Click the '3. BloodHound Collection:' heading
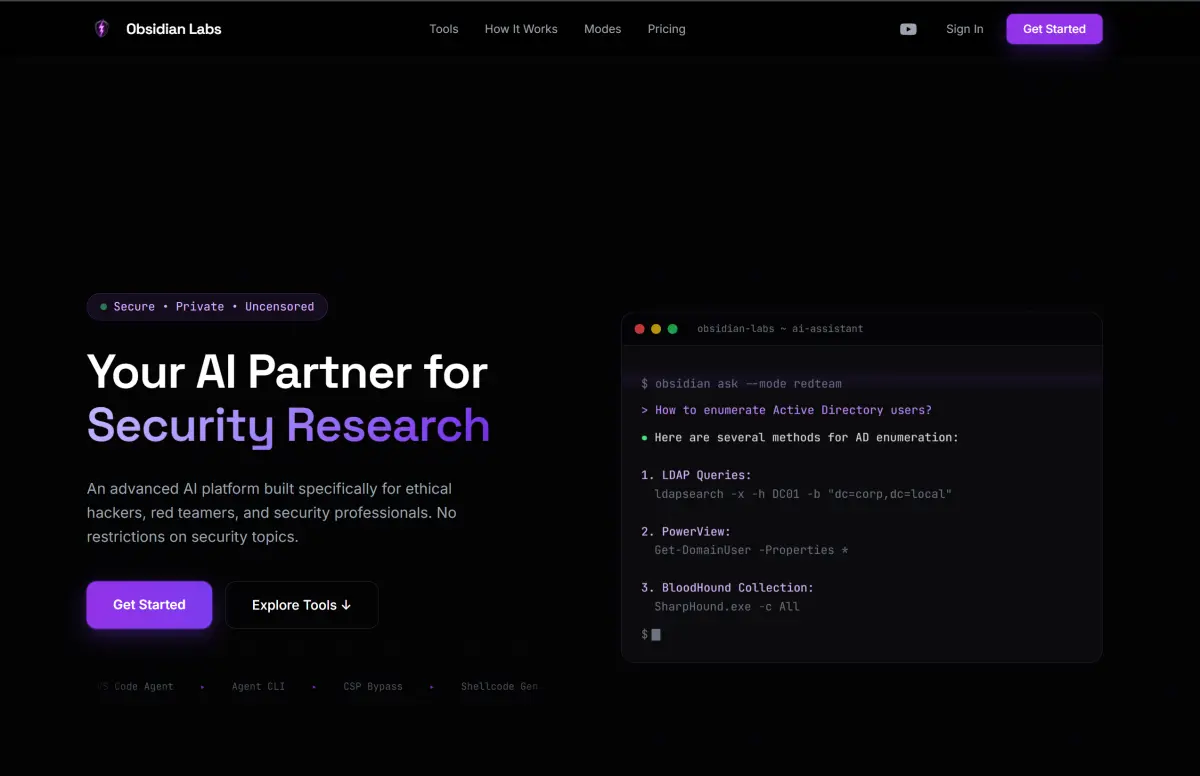Screen dimensions: 1200x776 tap(727, 588)
